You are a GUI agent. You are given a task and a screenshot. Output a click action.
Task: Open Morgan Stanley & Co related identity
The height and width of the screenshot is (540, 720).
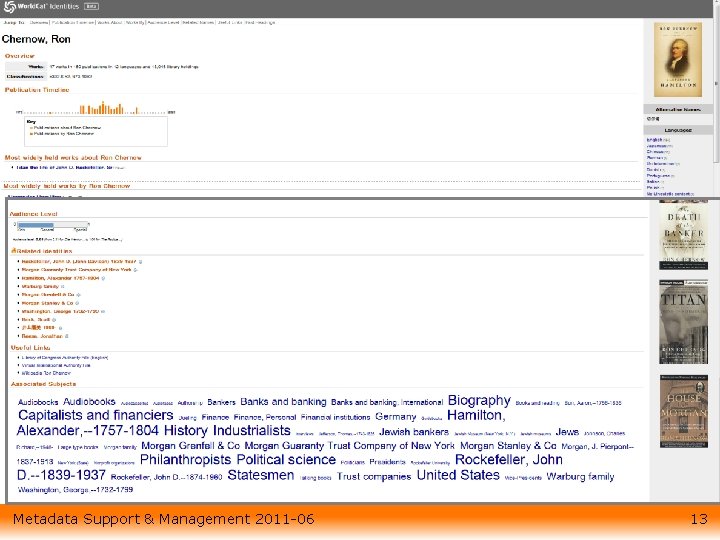click(x=47, y=303)
